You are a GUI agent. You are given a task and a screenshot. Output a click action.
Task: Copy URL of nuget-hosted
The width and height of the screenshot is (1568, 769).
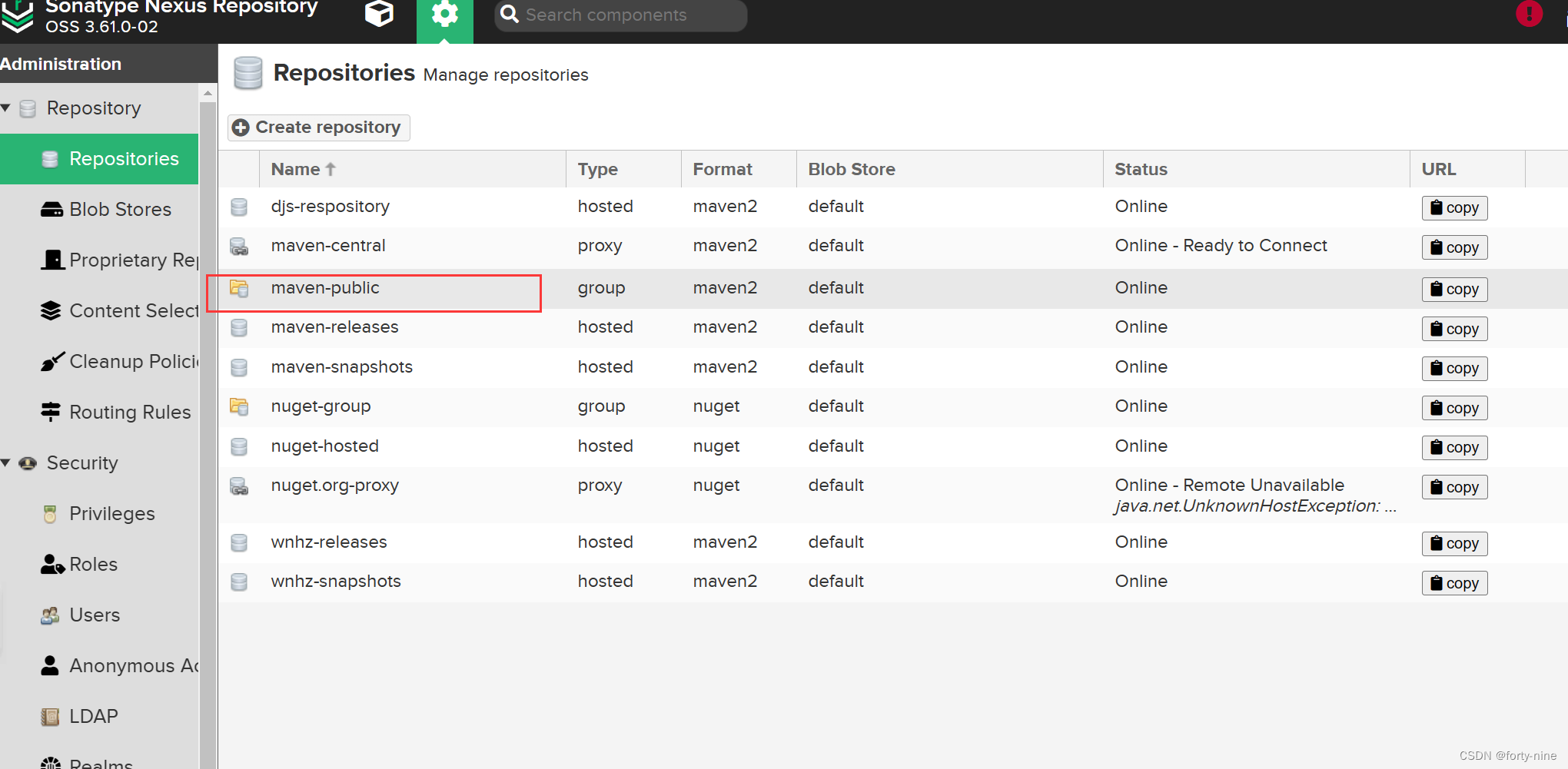(x=1454, y=448)
